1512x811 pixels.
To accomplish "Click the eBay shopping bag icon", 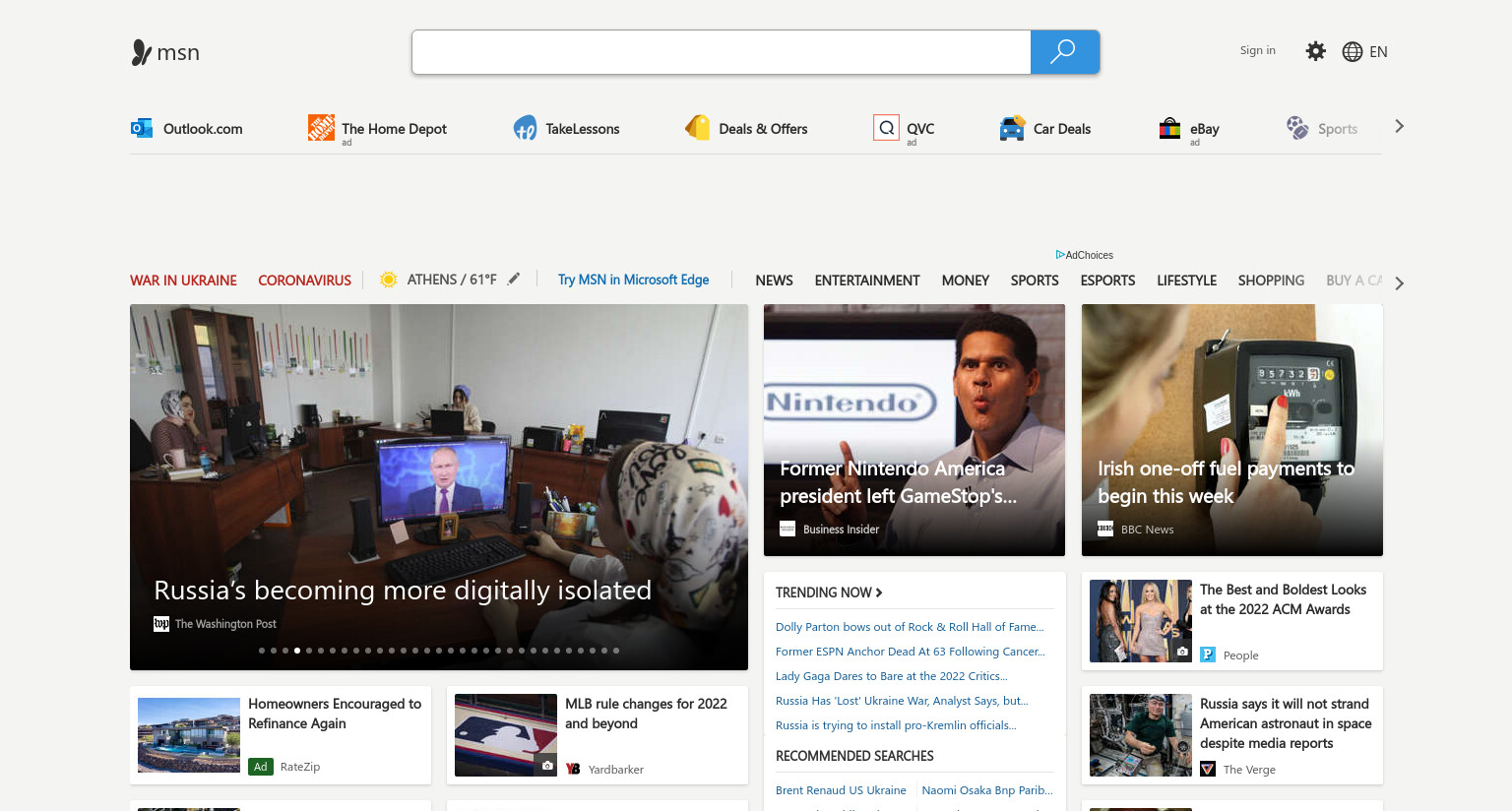I will (x=1169, y=128).
